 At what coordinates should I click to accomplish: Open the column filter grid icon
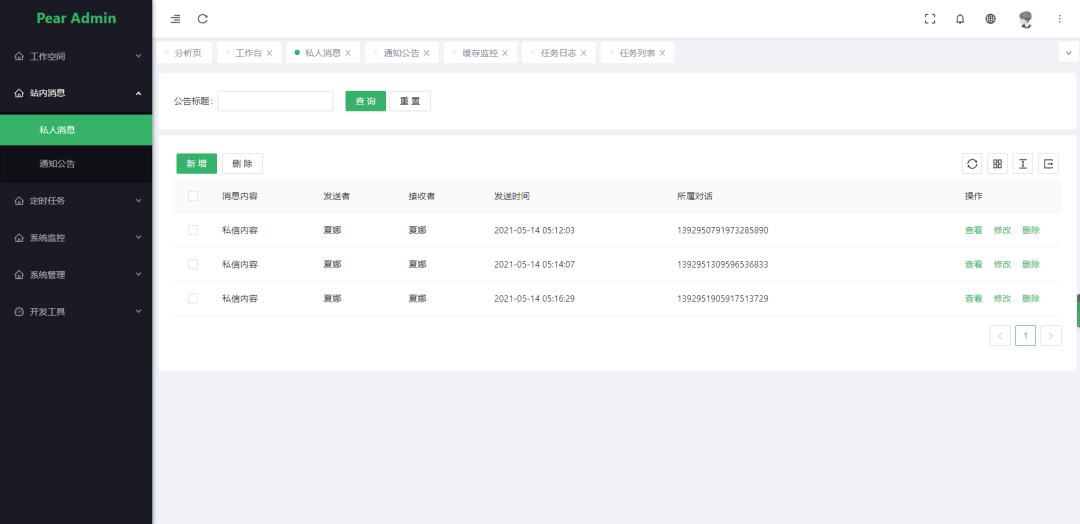997,164
